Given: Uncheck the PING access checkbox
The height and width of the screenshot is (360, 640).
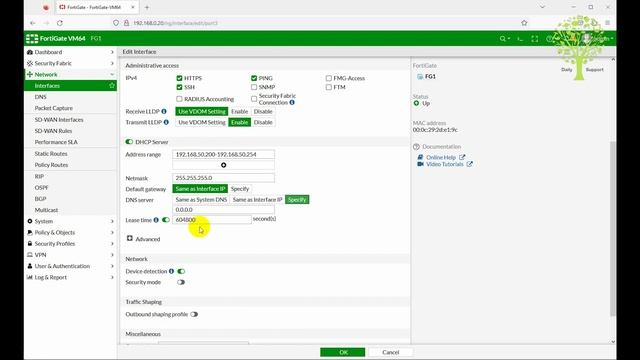Looking at the screenshot, I should 254,78.
